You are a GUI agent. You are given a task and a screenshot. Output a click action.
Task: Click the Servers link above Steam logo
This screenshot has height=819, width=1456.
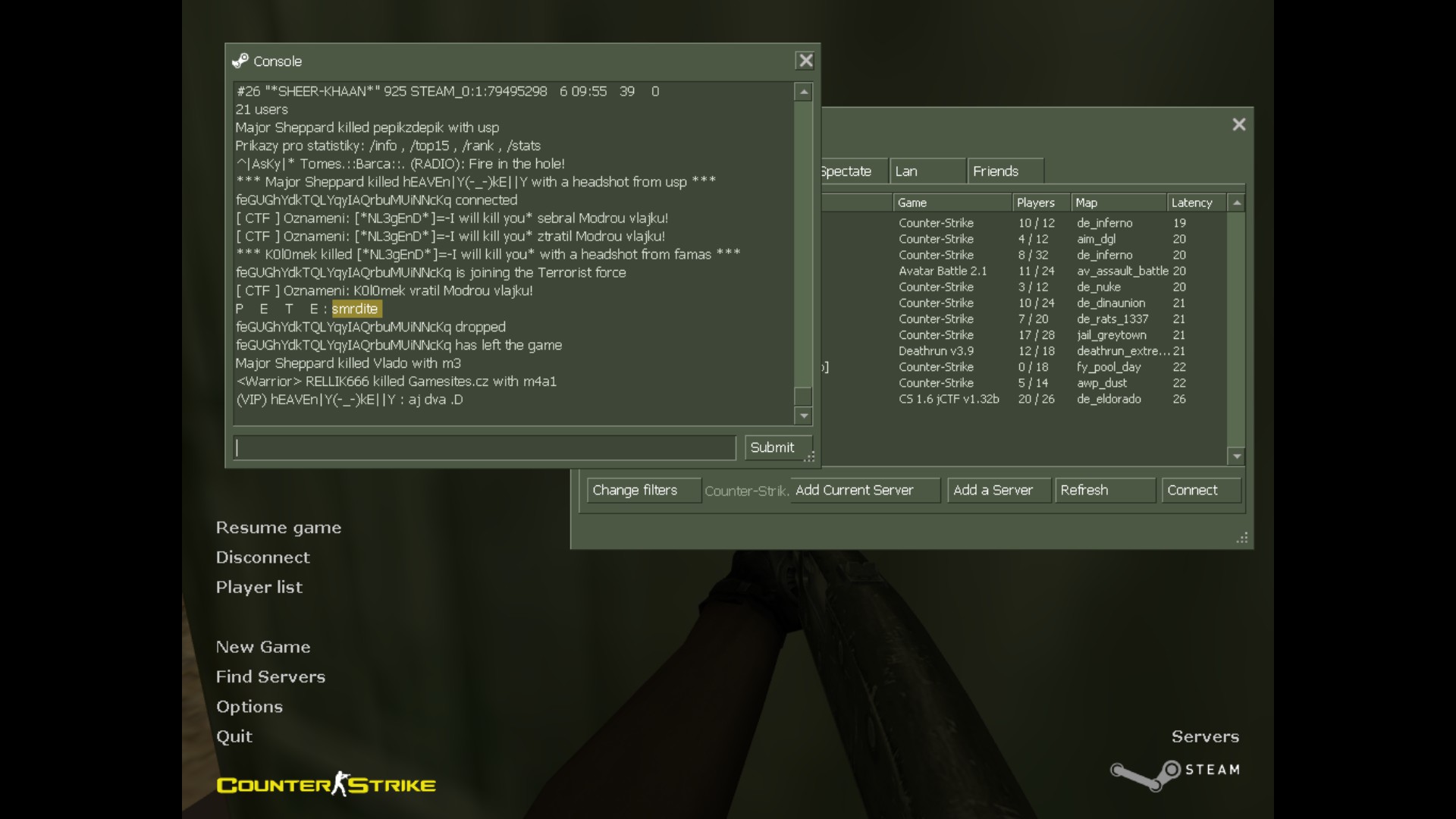coord(1205,736)
